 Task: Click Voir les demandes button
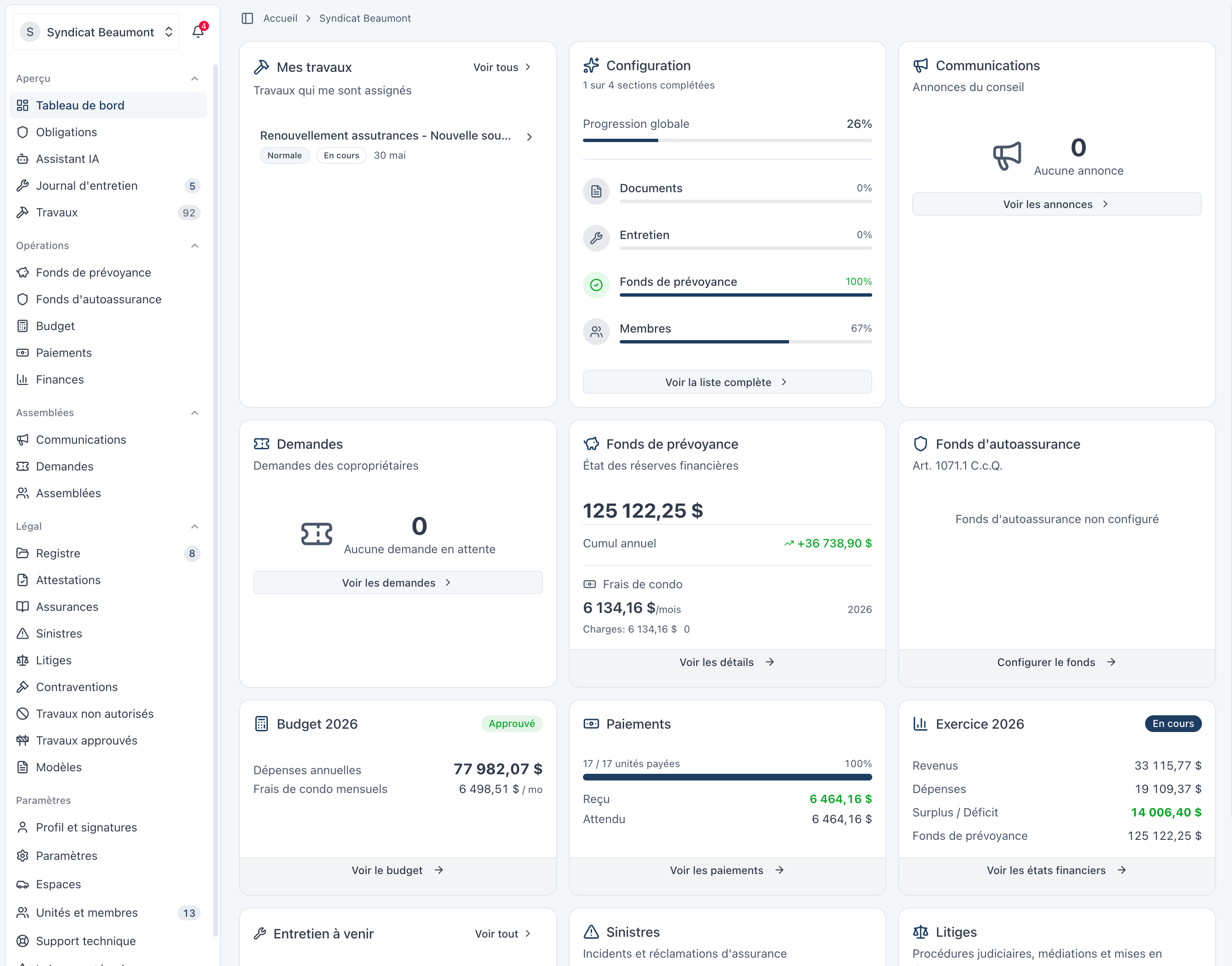click(x=398, y=582)
